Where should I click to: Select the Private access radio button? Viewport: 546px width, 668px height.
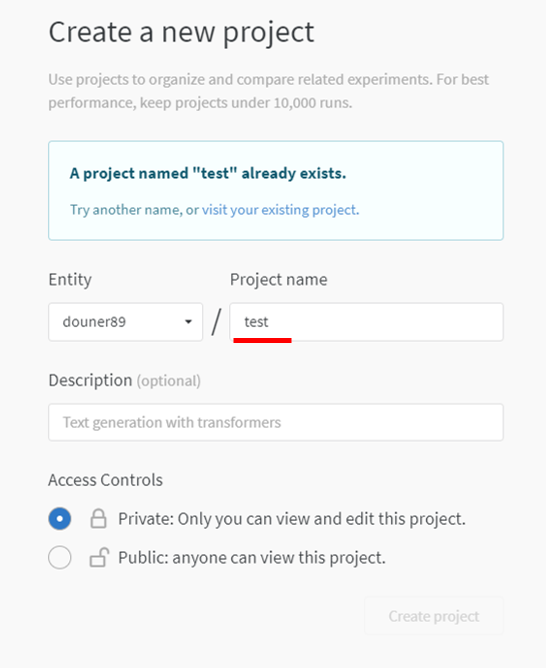pyautogui.click(x=60, y=518)
